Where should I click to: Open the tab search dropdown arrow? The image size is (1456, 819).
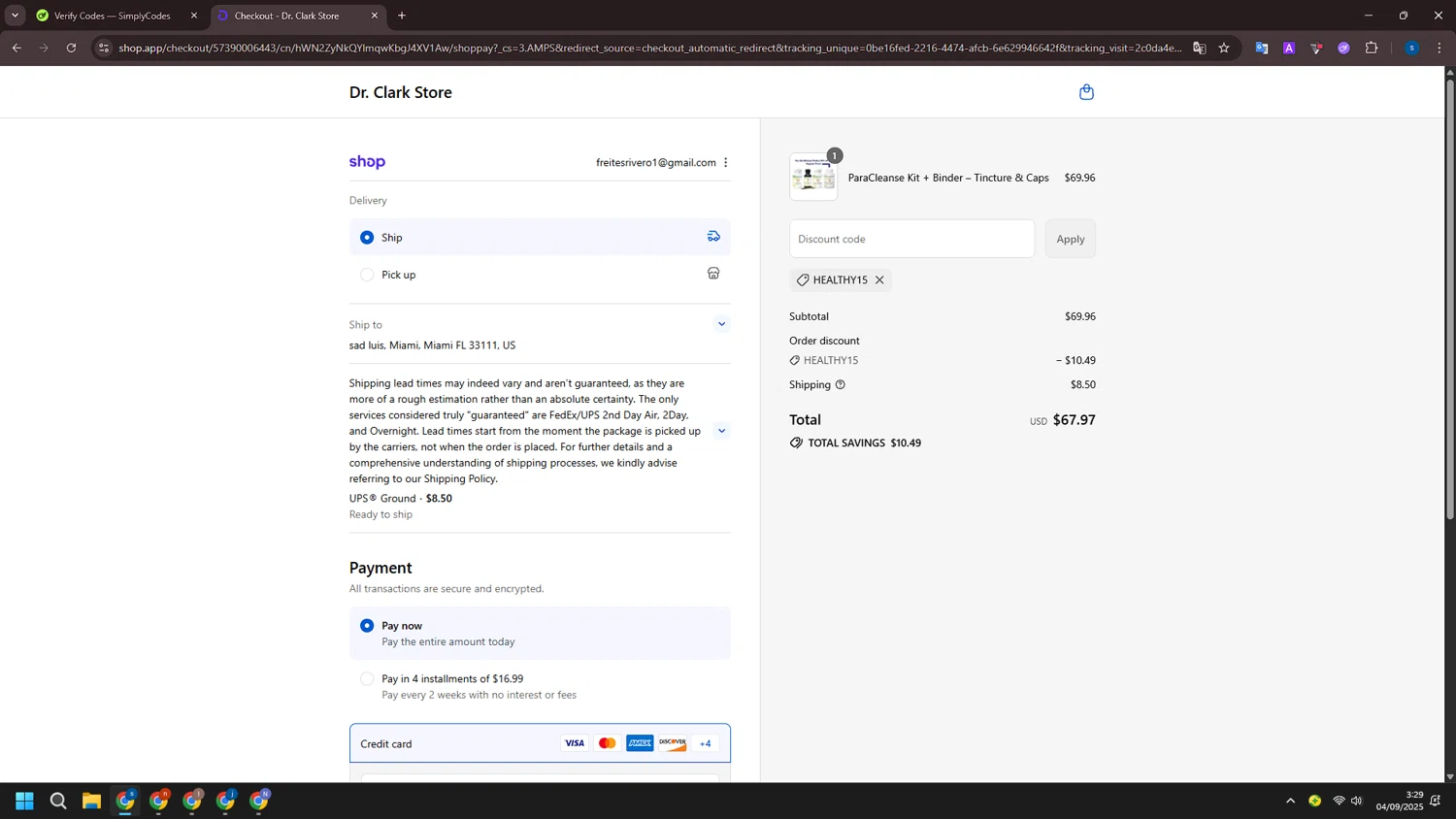point(15,16)
